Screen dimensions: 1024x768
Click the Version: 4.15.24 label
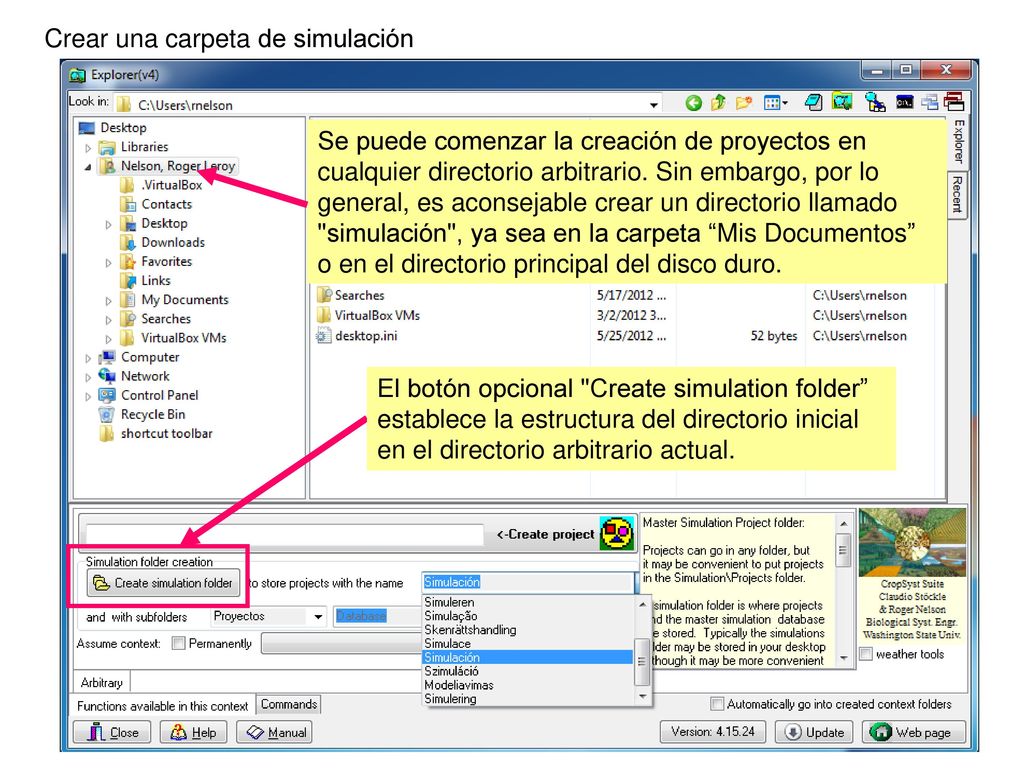[x=712, y=732]
